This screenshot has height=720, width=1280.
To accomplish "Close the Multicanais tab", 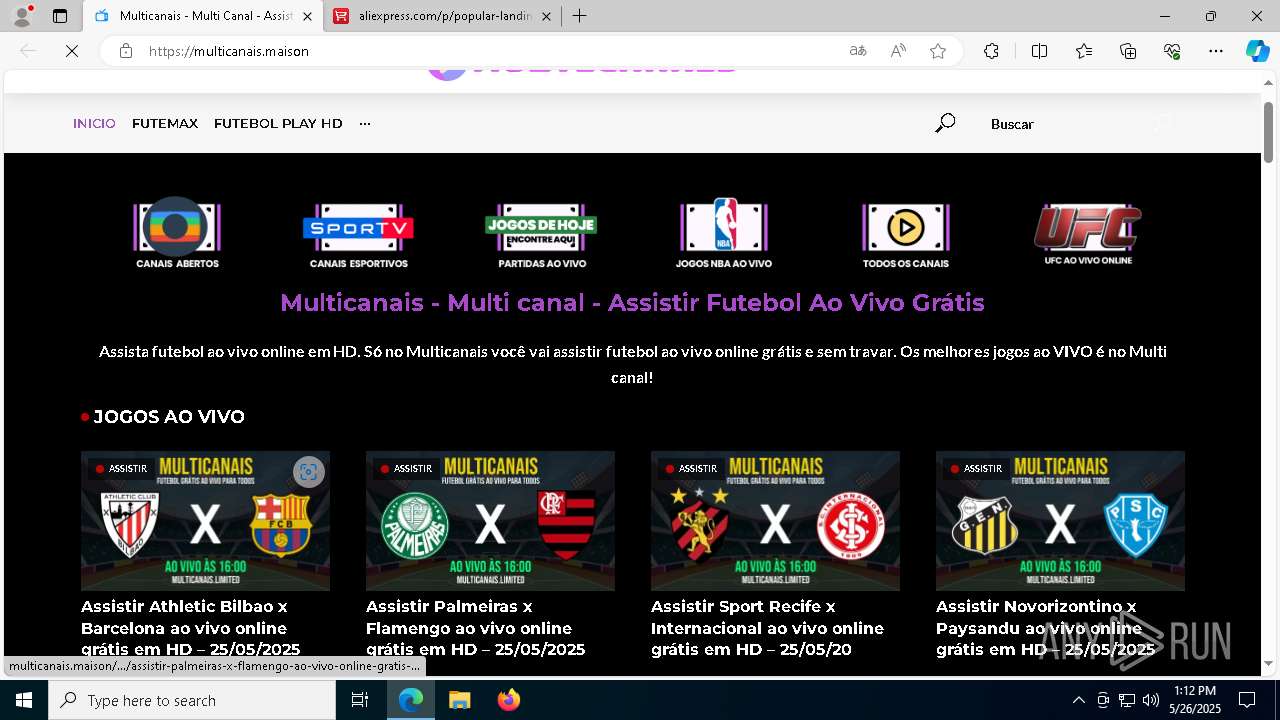I will click(x=307, y=16).
